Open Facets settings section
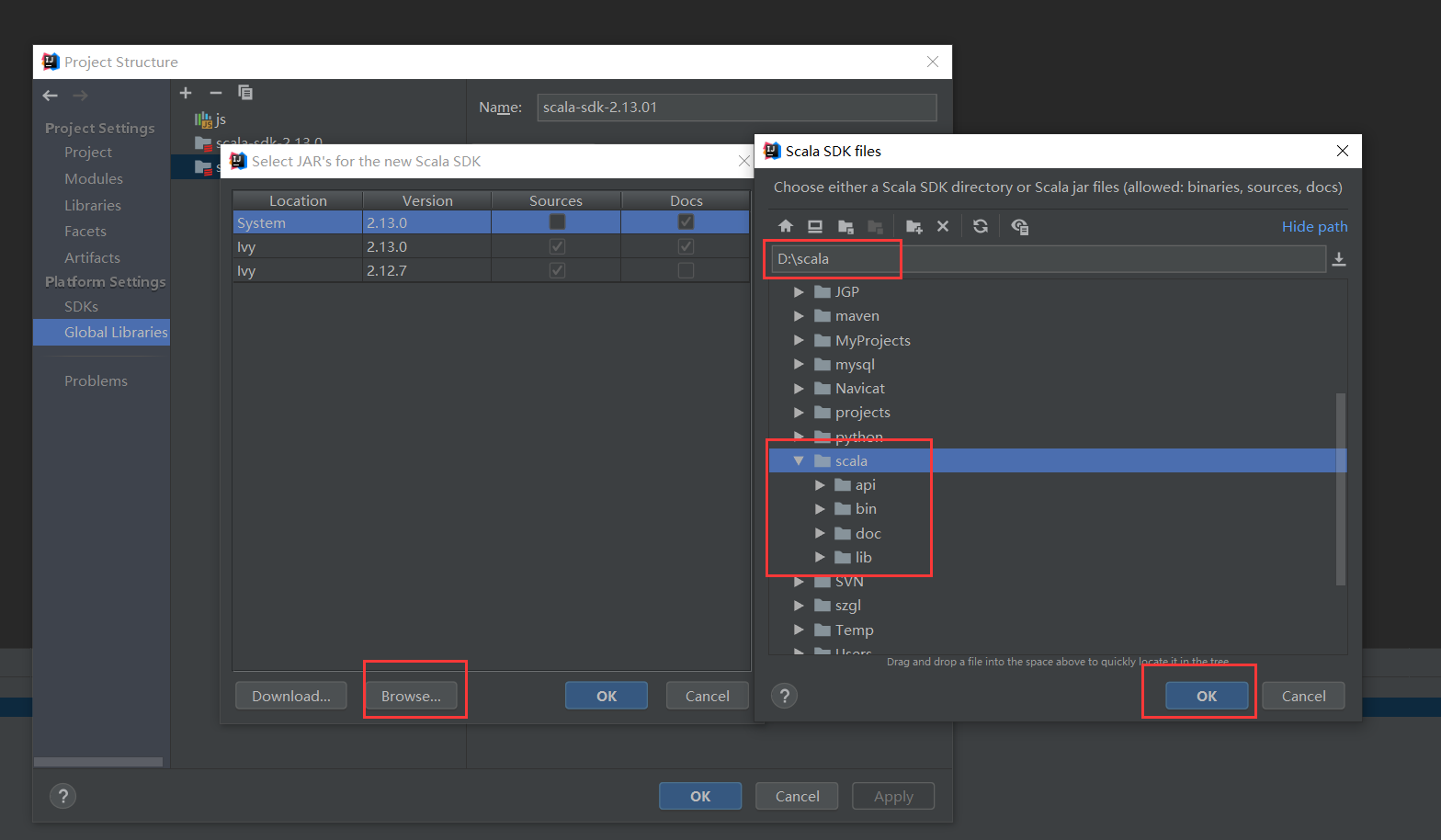The image size is (1441, 840). (85, 232)
